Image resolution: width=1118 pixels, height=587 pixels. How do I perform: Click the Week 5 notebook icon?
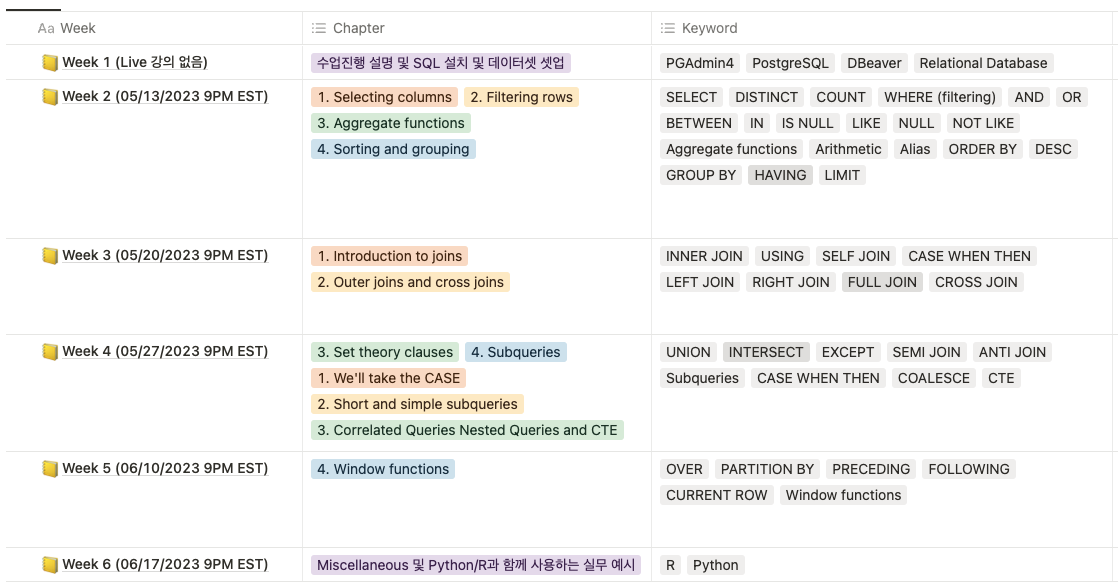coord(49,469)
